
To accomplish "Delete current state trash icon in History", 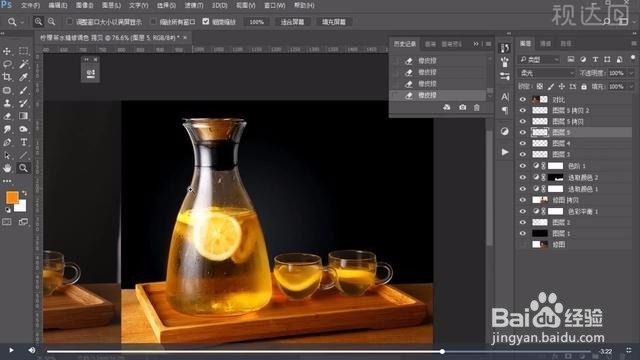I will tap(477, 107).
